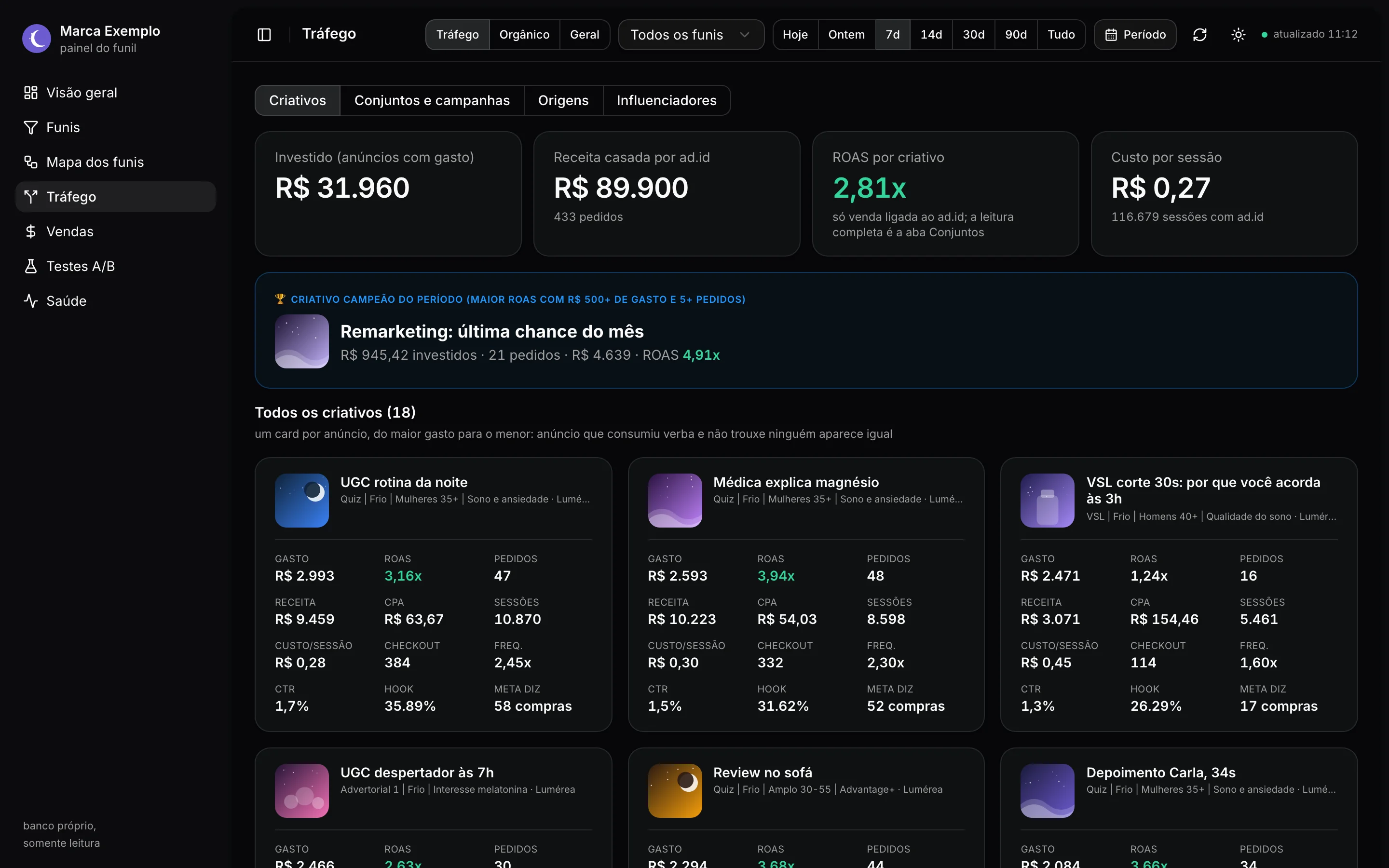1389x868 pixels.
Task: Click the Mapa dos funis icon
Action: [30, 162]
